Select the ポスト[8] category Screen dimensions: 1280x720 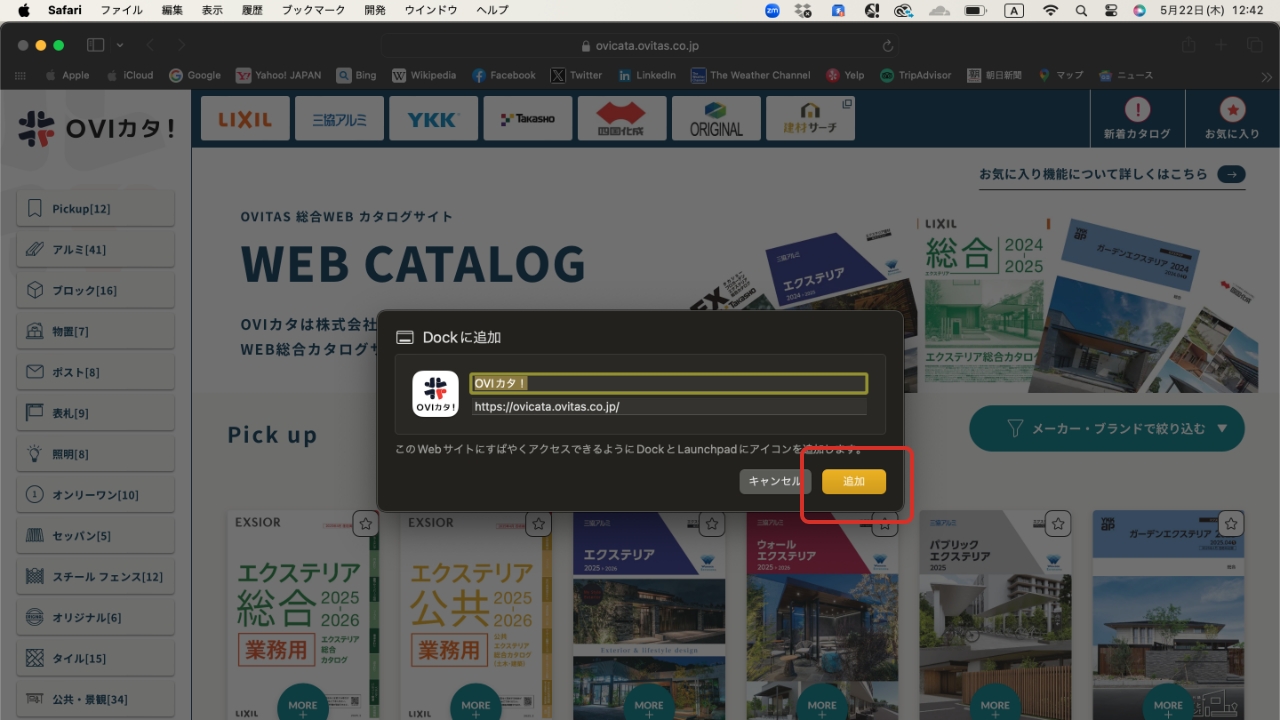click(x=95, y=372)
